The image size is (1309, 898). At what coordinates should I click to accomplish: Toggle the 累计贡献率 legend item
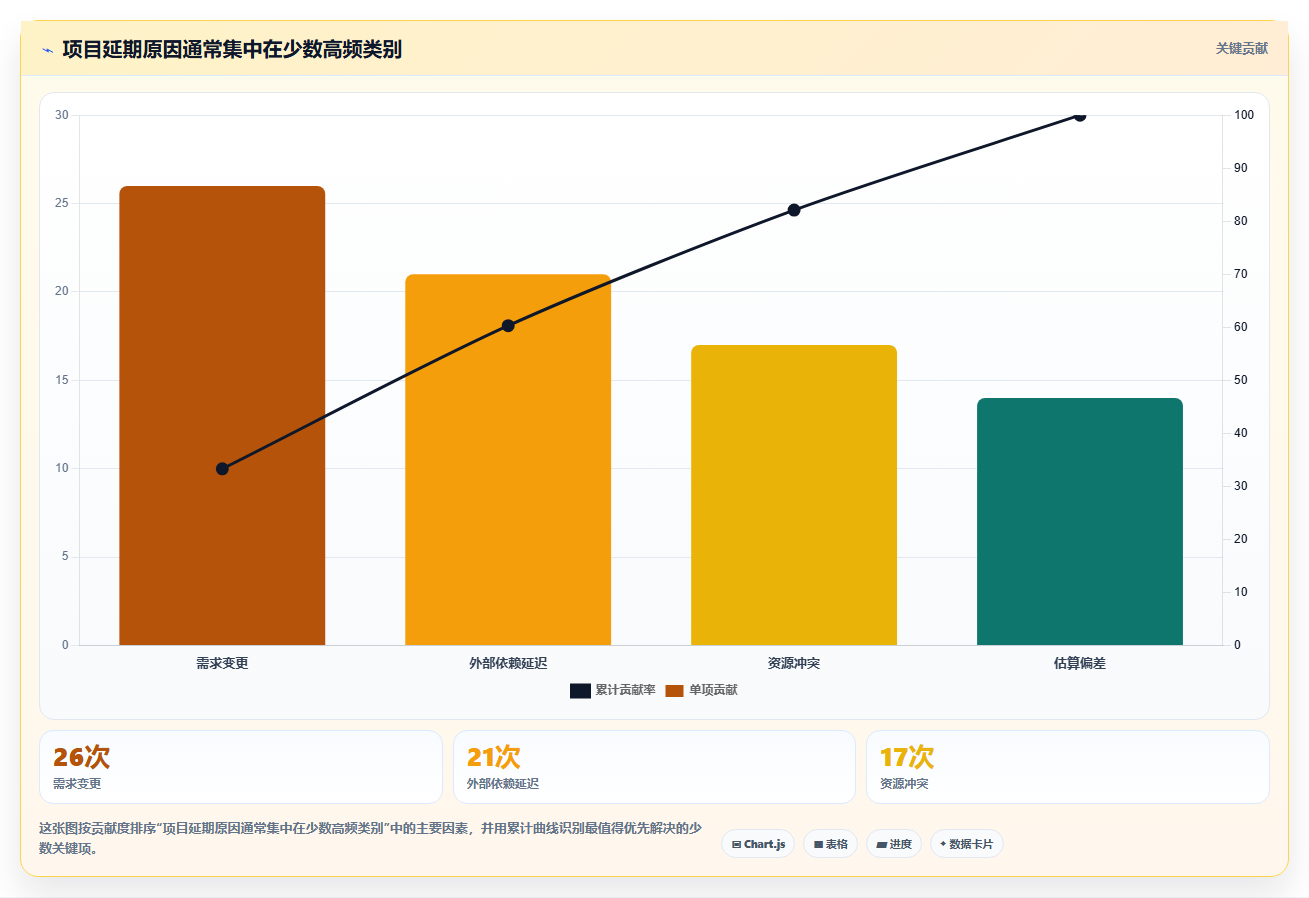click(613, 690)
